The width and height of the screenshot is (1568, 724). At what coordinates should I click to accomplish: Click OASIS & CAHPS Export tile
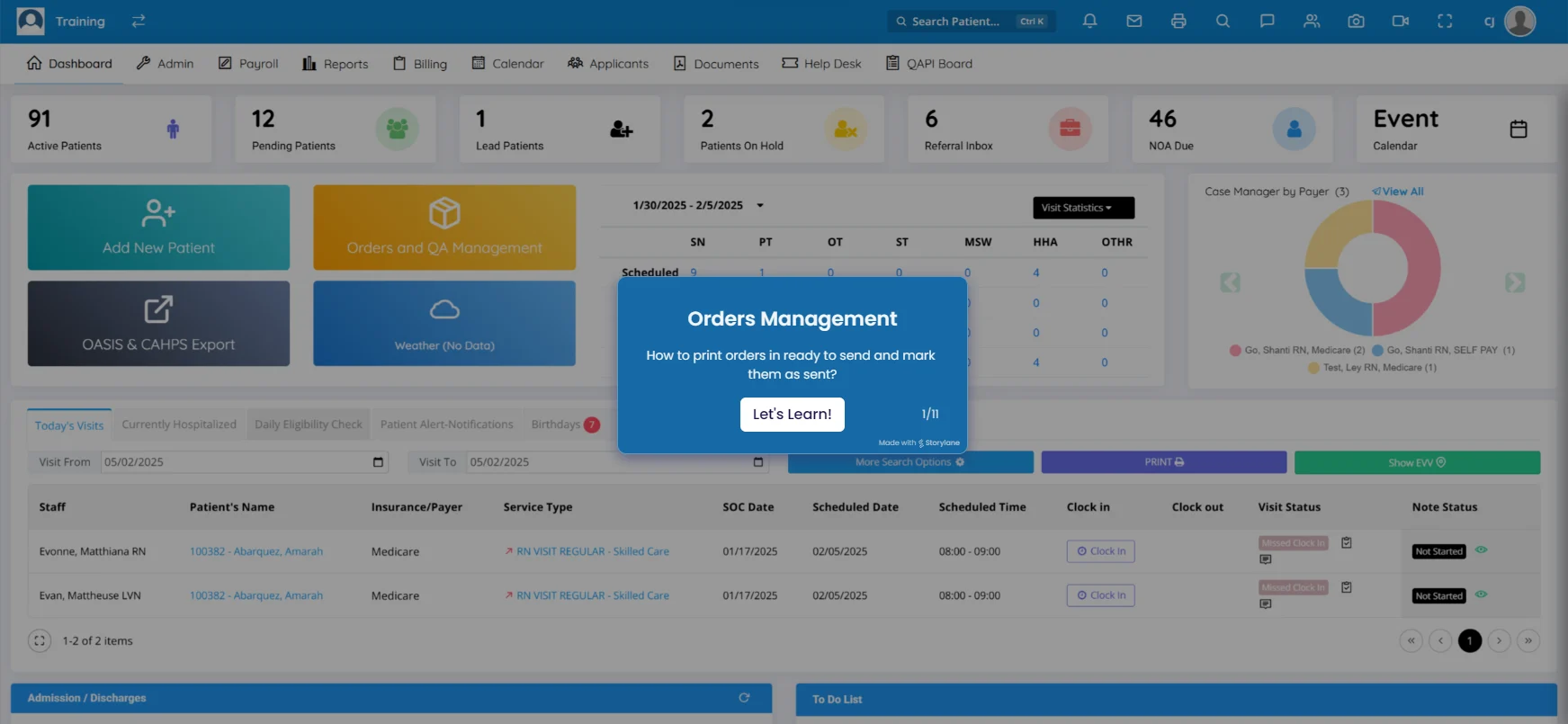(158, 324)
